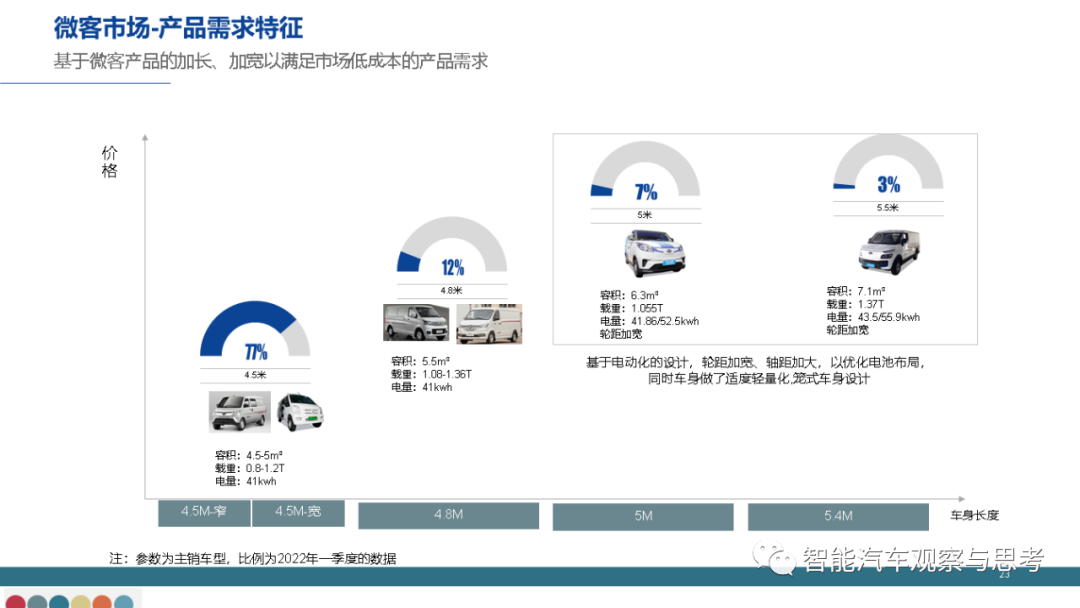Toggle the 5.4M length segment

[838, 516]
